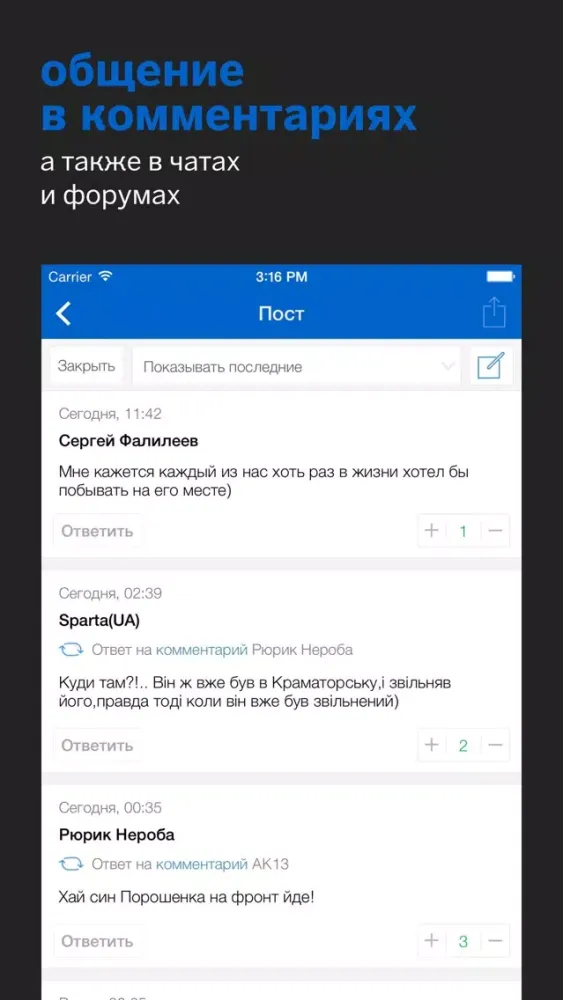Select the Пост title in header
Image resolution: width=563 pixels, height=1000 pixels.
click(281, 314)
